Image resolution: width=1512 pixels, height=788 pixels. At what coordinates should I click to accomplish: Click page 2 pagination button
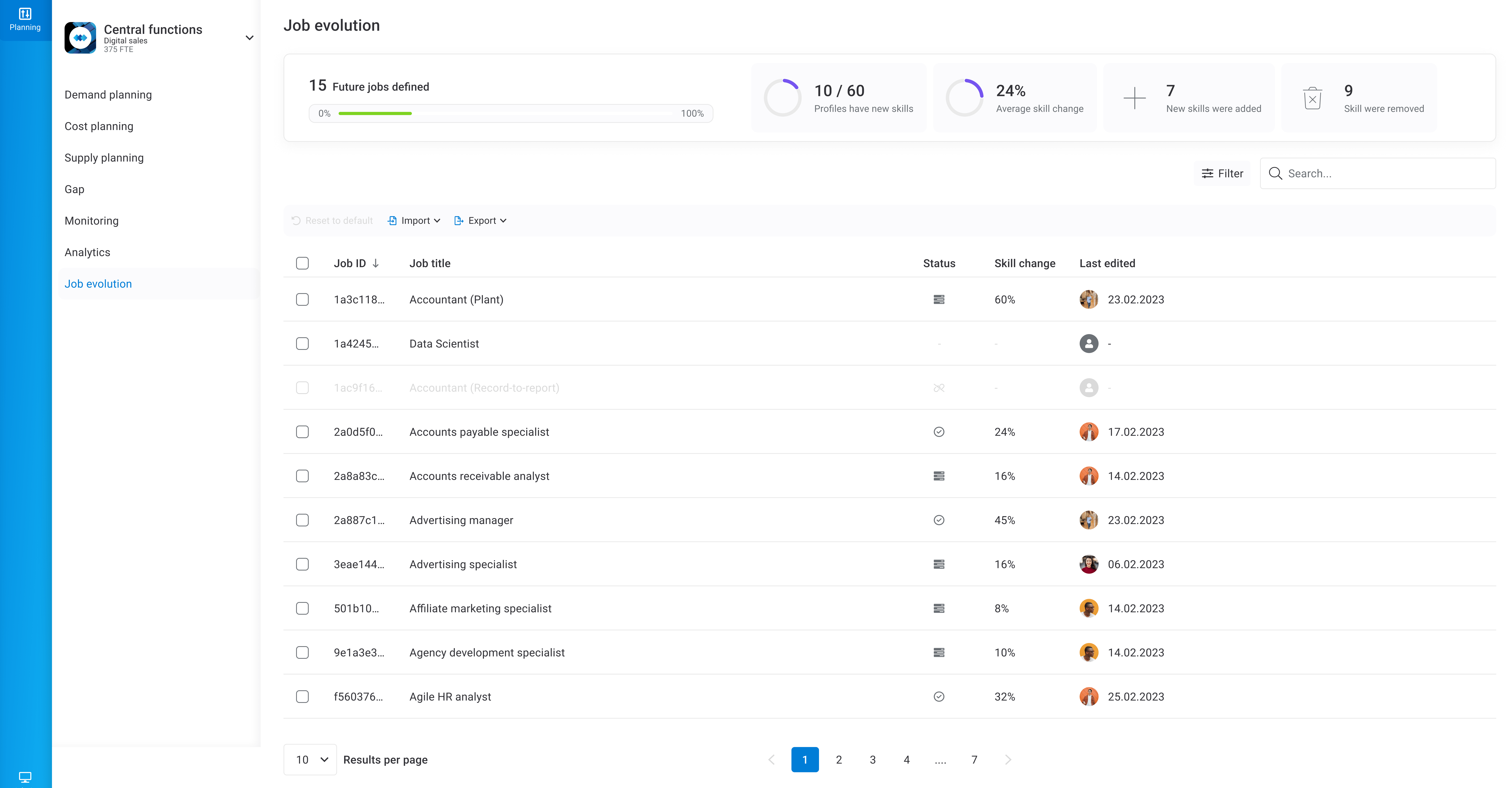point(839,759)
